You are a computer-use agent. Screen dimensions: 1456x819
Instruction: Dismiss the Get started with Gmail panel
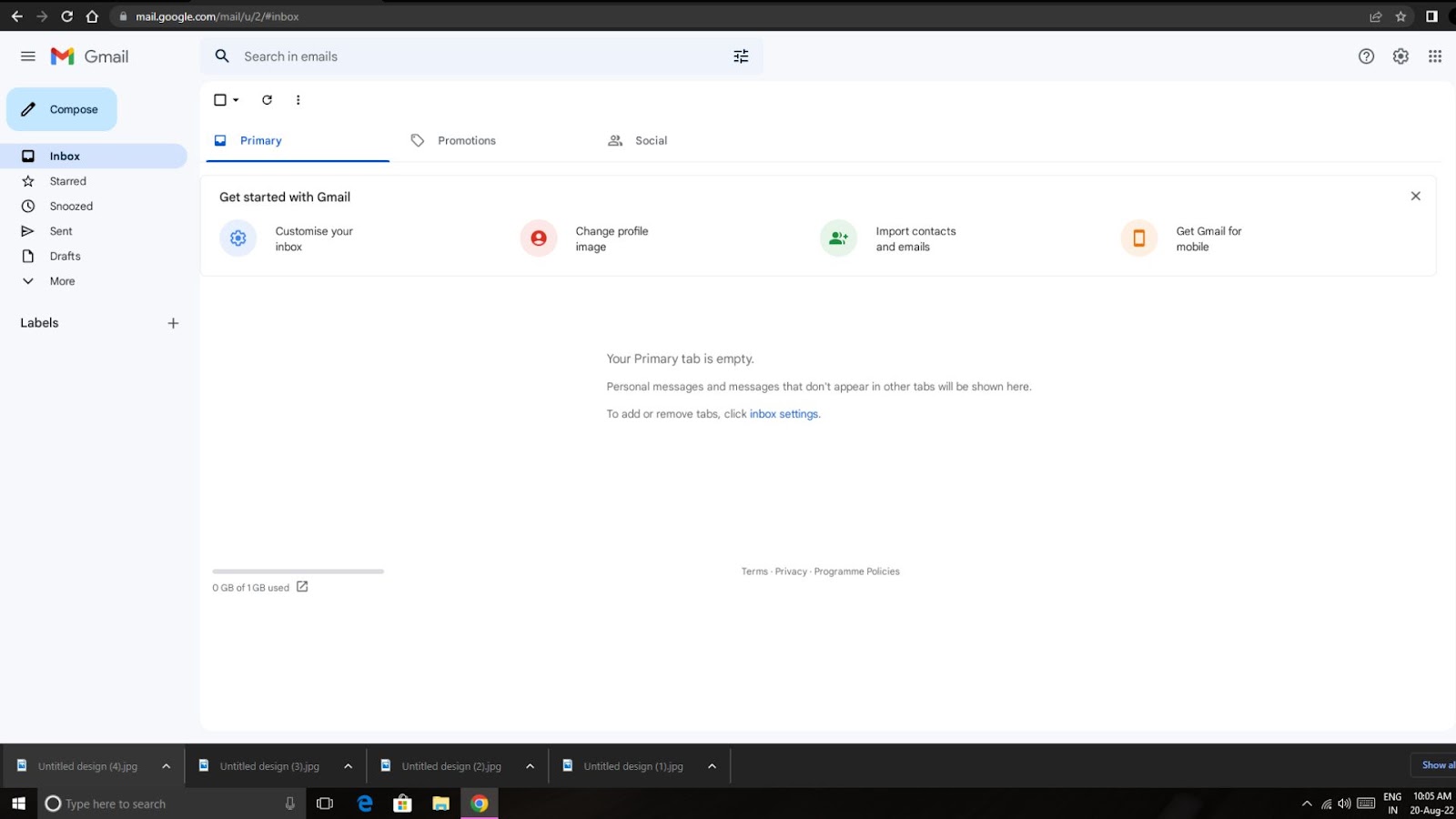1415,196
